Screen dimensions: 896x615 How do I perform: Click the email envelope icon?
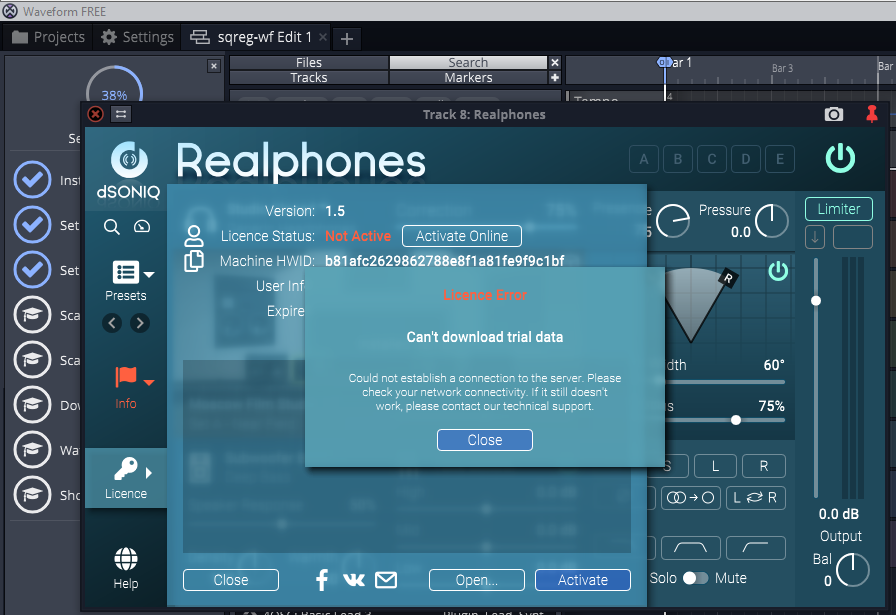[386, 580]
